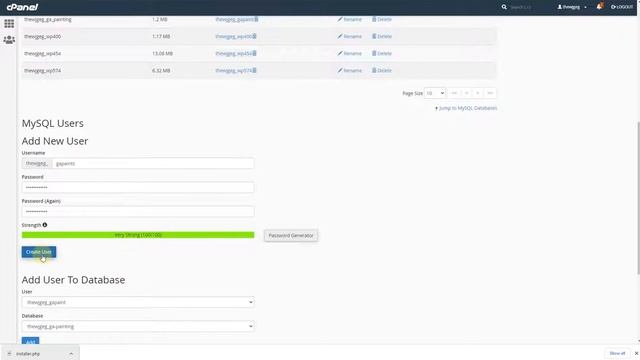
Task: Click the 13.08 MB size cell
Action: (x=162, y=53)
